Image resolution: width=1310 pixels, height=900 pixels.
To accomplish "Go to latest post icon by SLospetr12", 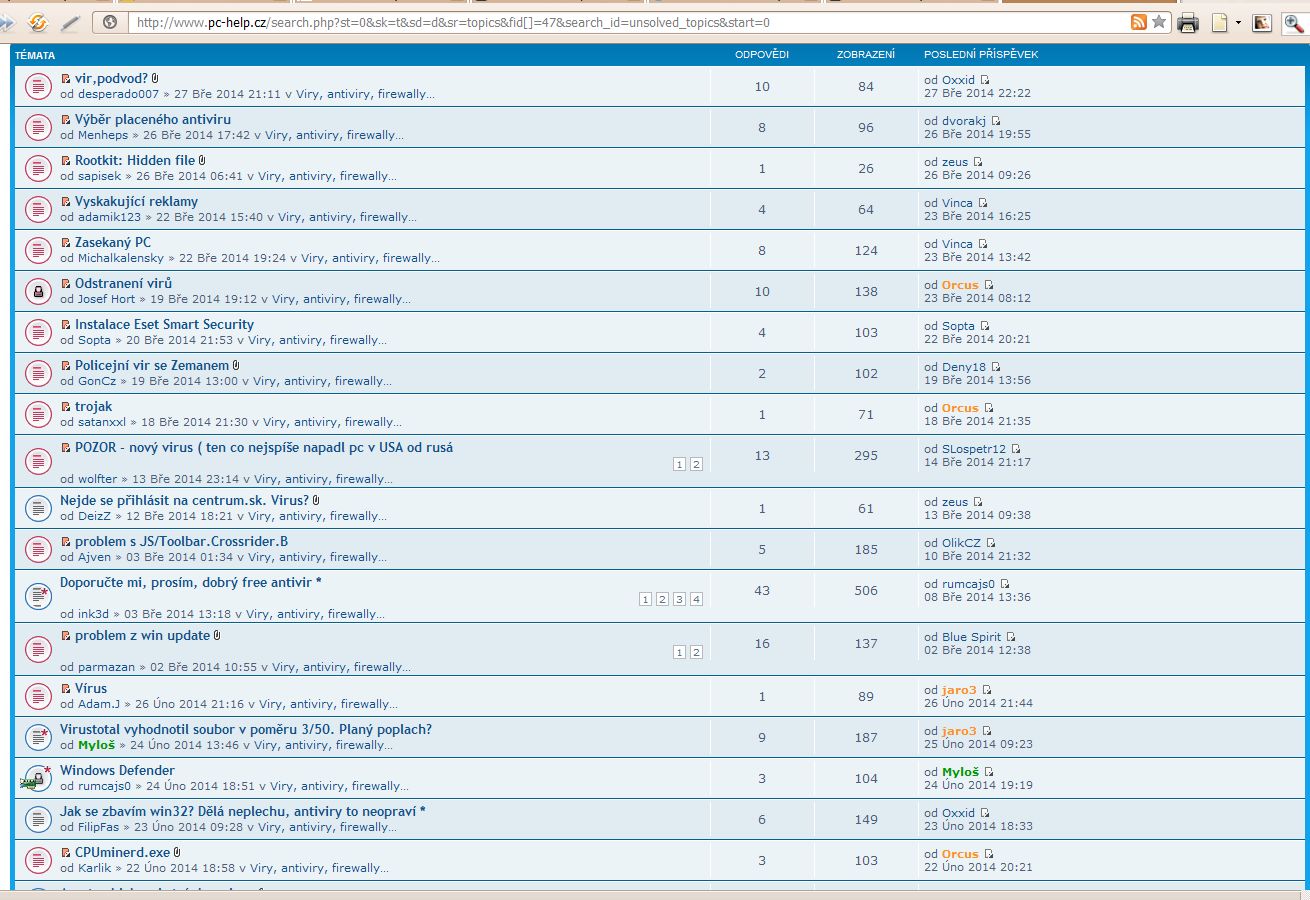I will pyautogui.click(x=1016, y=449).
